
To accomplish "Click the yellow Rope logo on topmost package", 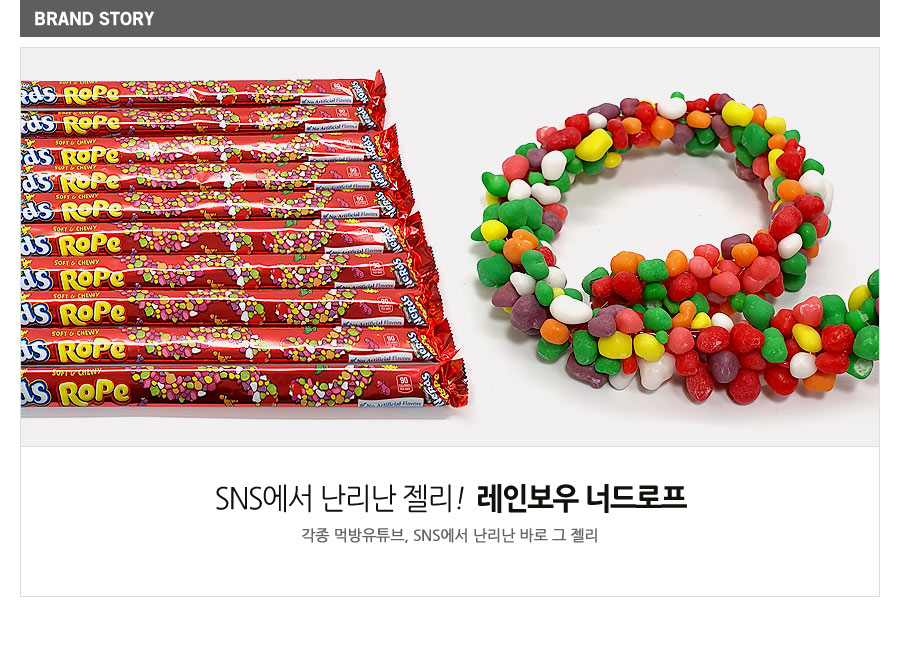I will pyautogui.click(x=92, y=94).
